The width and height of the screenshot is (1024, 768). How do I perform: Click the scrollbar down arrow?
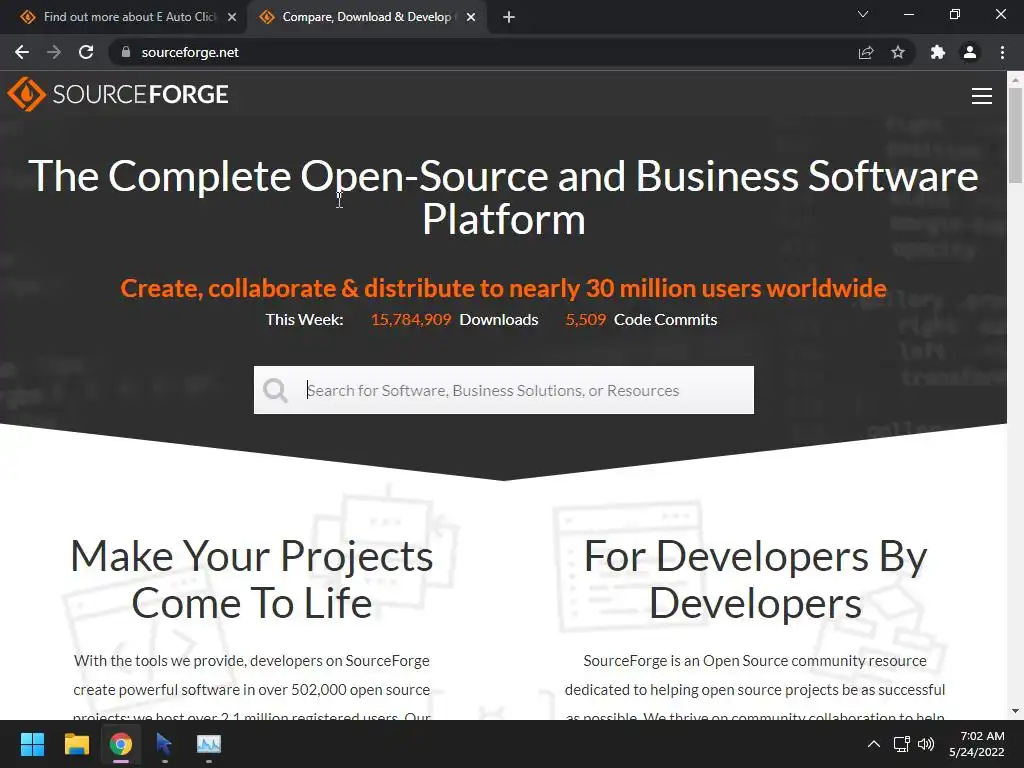[x=1015, y=711]
